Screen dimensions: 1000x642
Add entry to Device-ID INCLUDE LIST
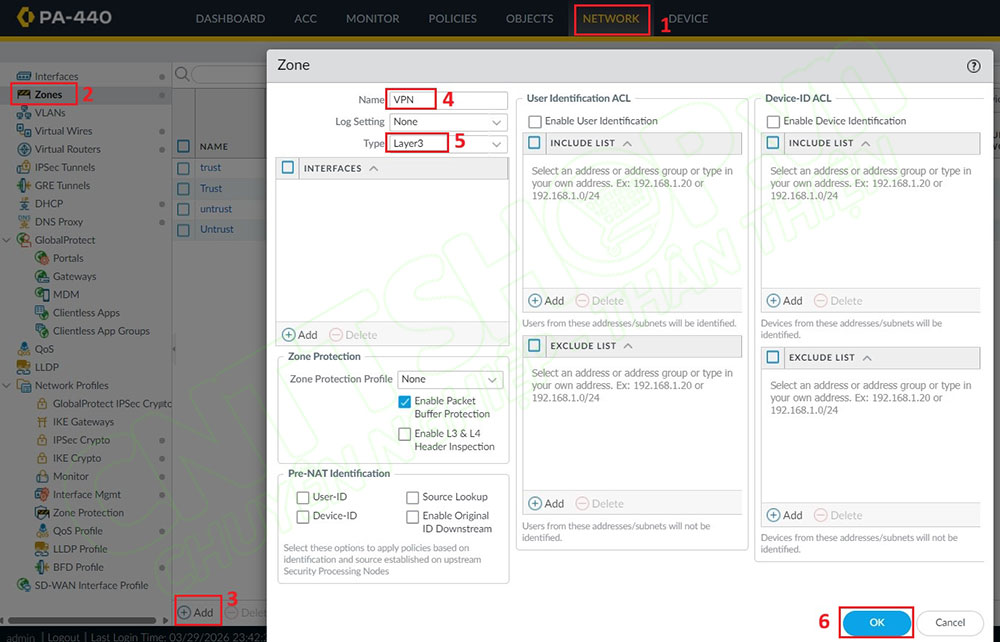[784, 301]
